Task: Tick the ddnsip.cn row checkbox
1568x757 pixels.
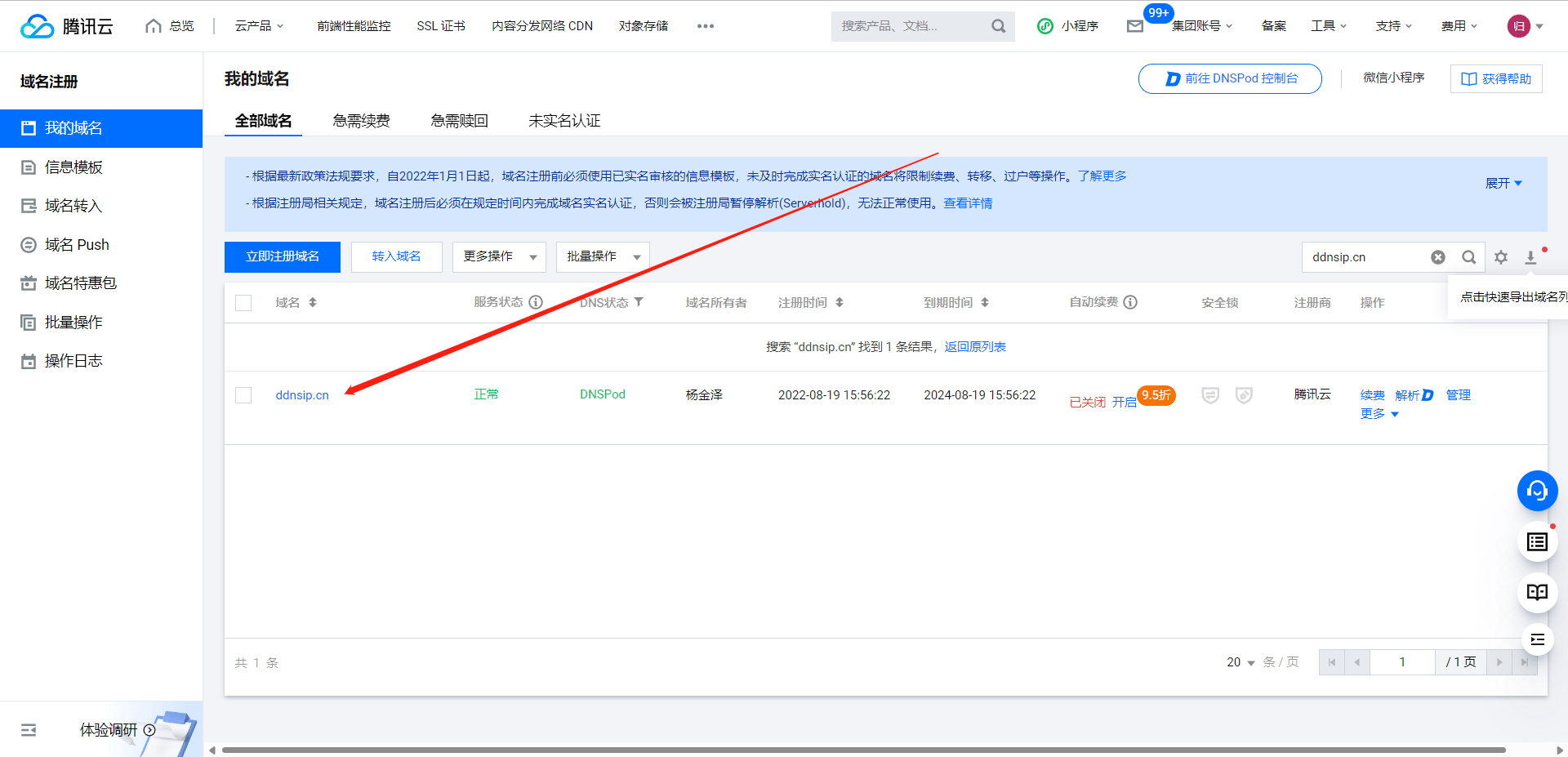Action: [x=243, y=395]
